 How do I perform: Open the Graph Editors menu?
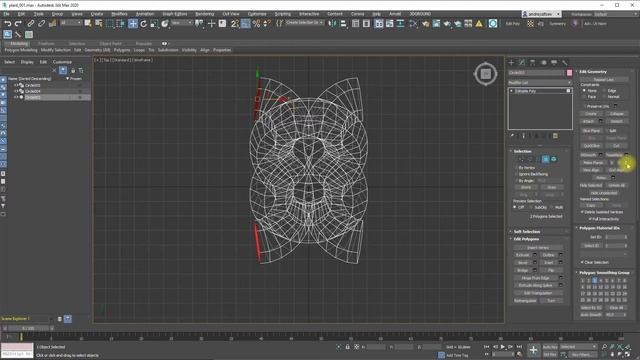click(175, 14)
